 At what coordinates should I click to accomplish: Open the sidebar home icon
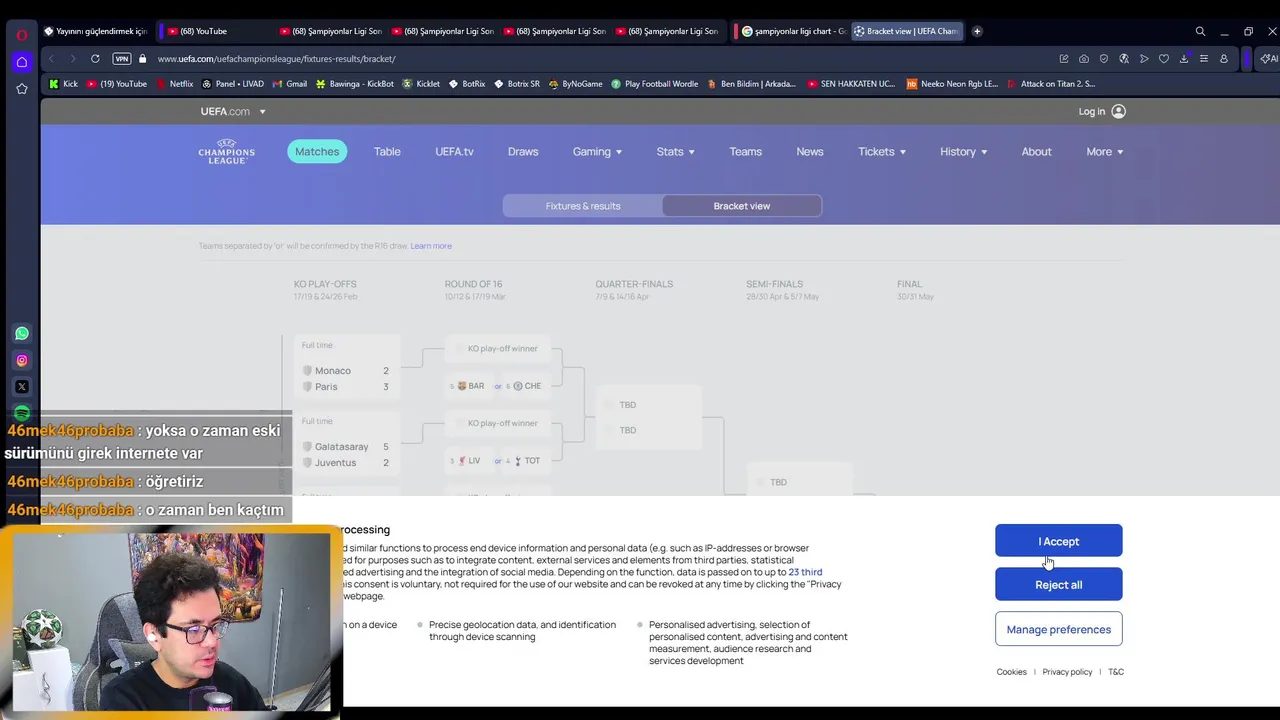[22, 62]
